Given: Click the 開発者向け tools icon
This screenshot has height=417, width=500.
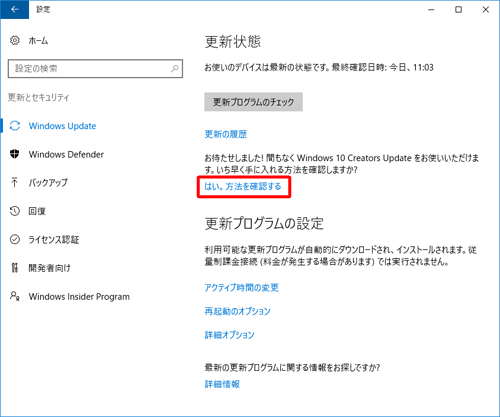Looking at the screenshot, I should [15, 268].
